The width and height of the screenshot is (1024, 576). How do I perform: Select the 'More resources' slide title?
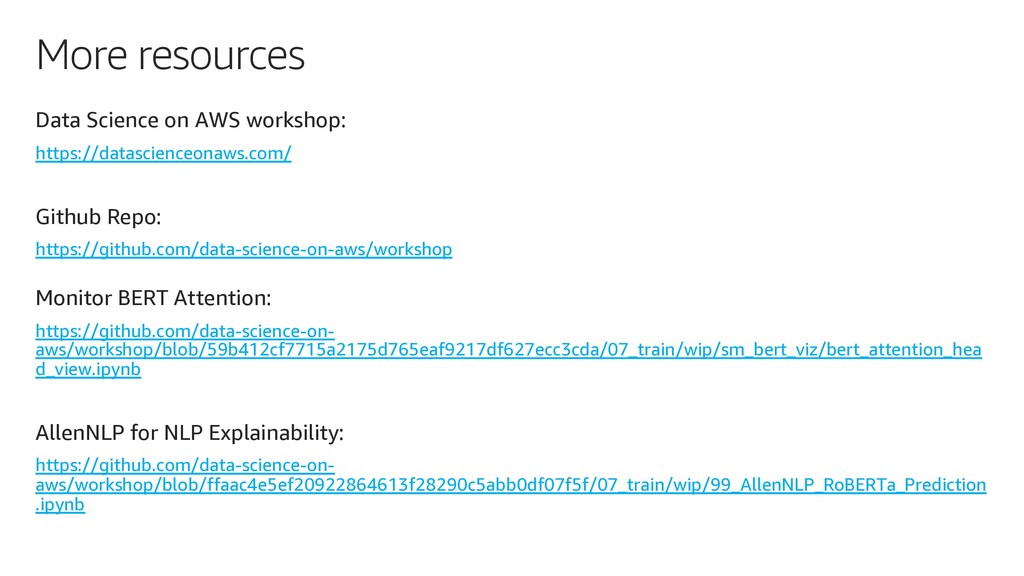tap(170, 55)
